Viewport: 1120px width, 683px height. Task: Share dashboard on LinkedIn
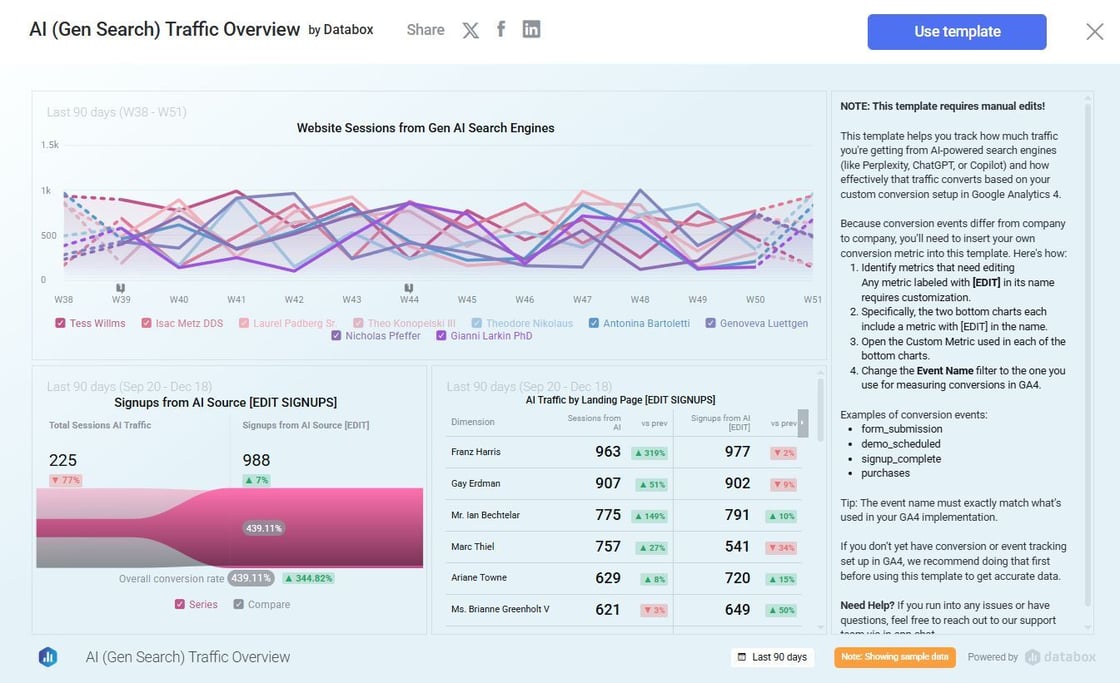point(531,29)
